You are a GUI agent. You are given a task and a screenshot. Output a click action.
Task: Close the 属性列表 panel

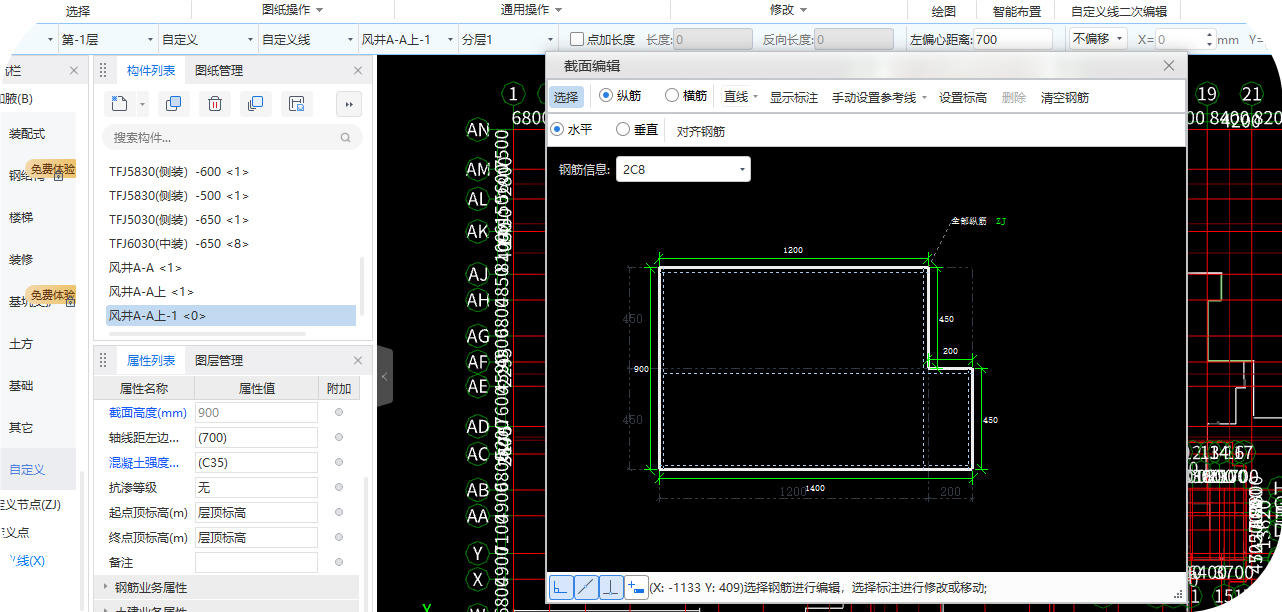[358, 360]
